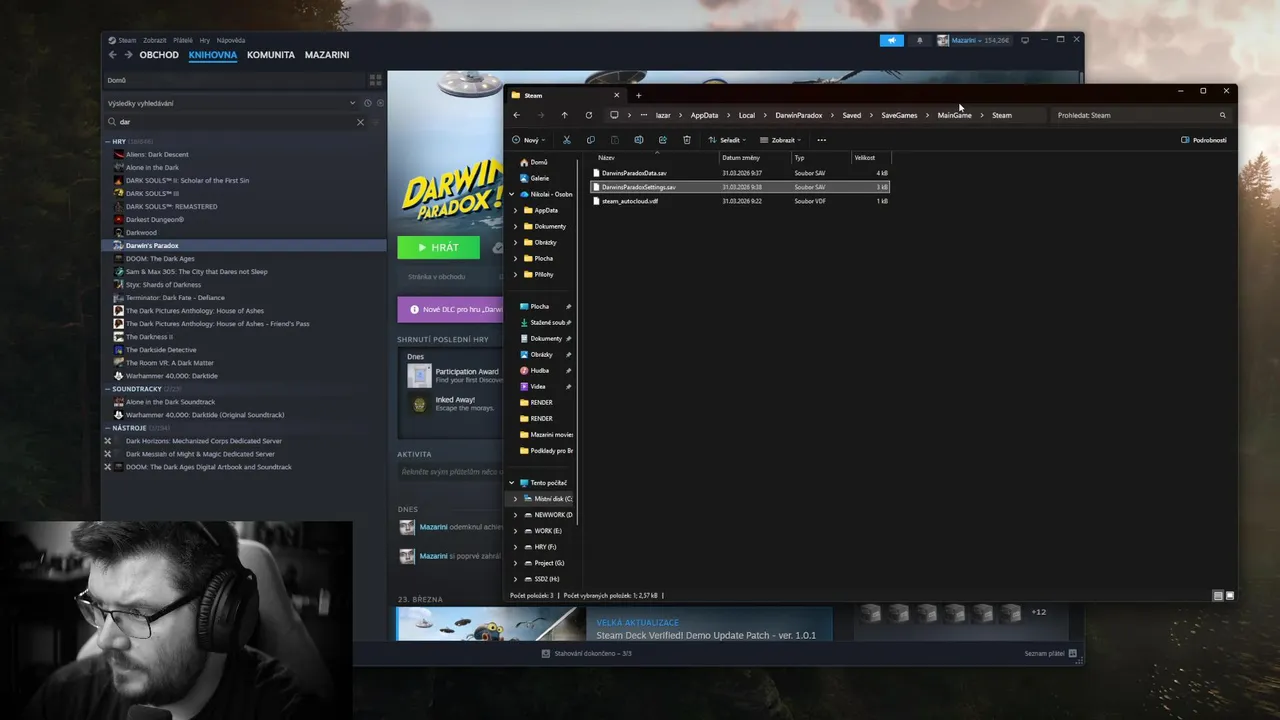The width and height of the screenshot is (1280, 720).
Task: Collapse the Tento počítač tree node
Action: tap(512, 483)
